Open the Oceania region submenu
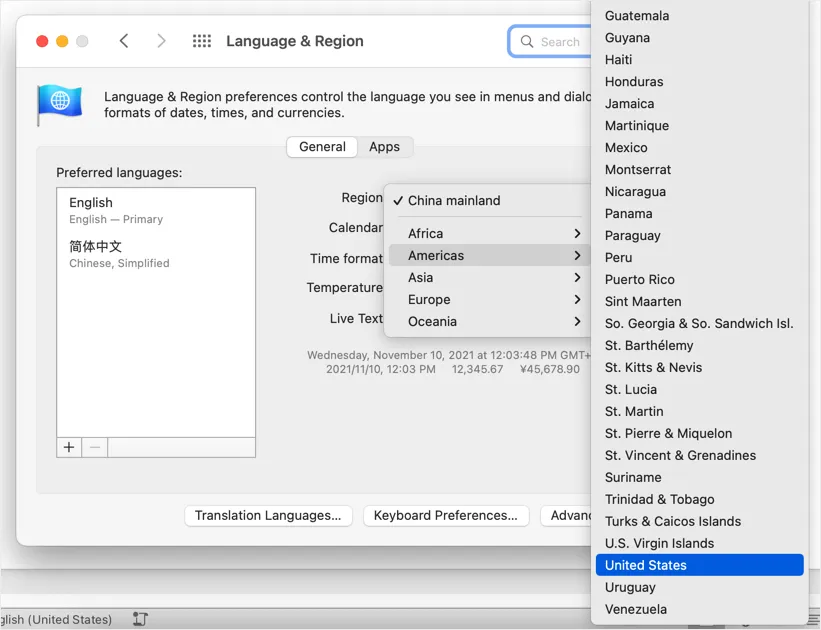The image size is (821, 630). [485, 321]
